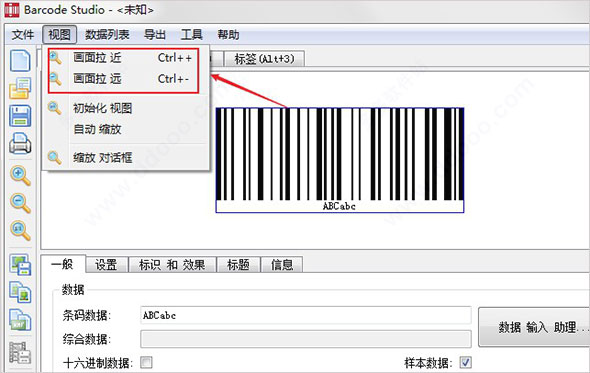
Task: Open the 数据列表 menu
Action: point(107,35)
